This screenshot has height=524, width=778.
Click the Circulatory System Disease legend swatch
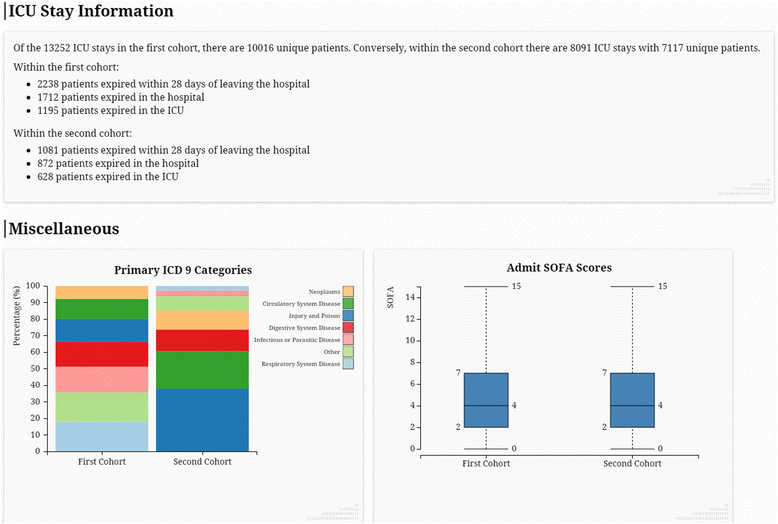(348, 303)
